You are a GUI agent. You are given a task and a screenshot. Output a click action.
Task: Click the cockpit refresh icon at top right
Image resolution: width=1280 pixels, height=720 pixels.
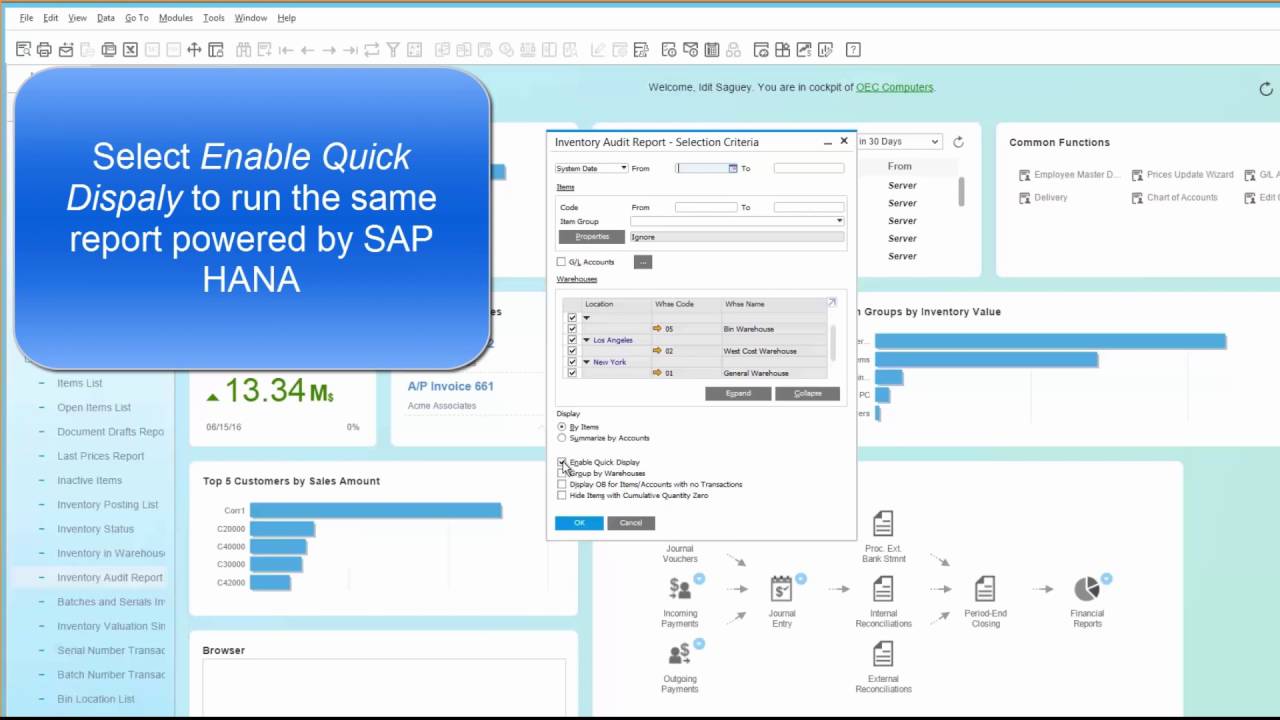(x=1266, y=89)
